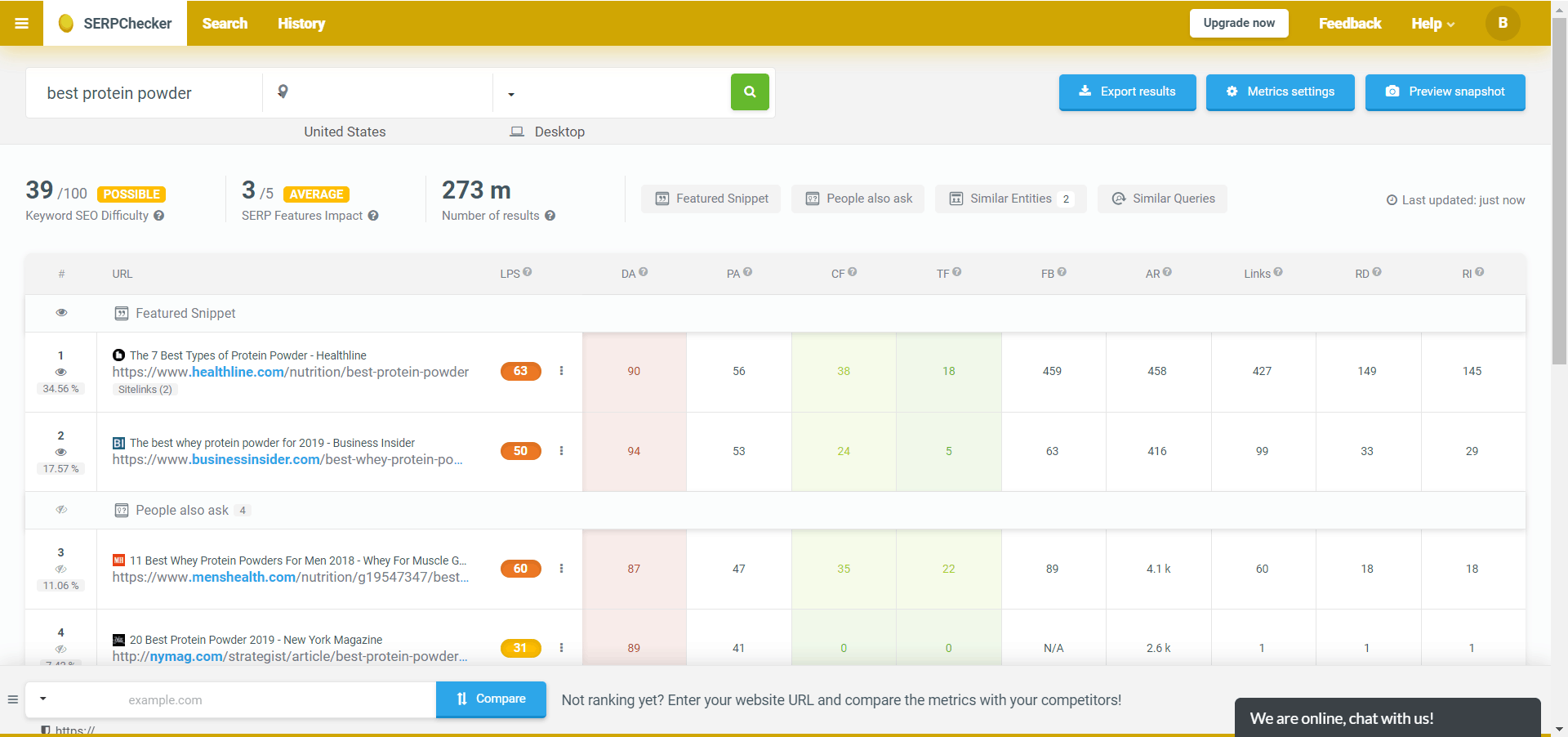Select the Featured Snippet feature chip

710,199
